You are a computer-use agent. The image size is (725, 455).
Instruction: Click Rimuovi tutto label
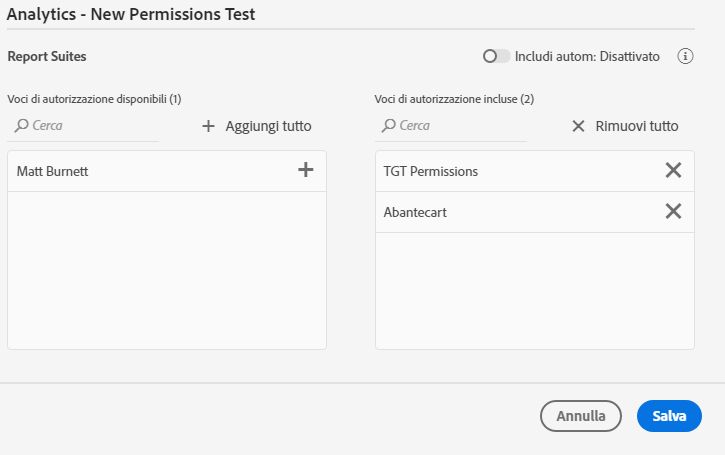(637, 126)
